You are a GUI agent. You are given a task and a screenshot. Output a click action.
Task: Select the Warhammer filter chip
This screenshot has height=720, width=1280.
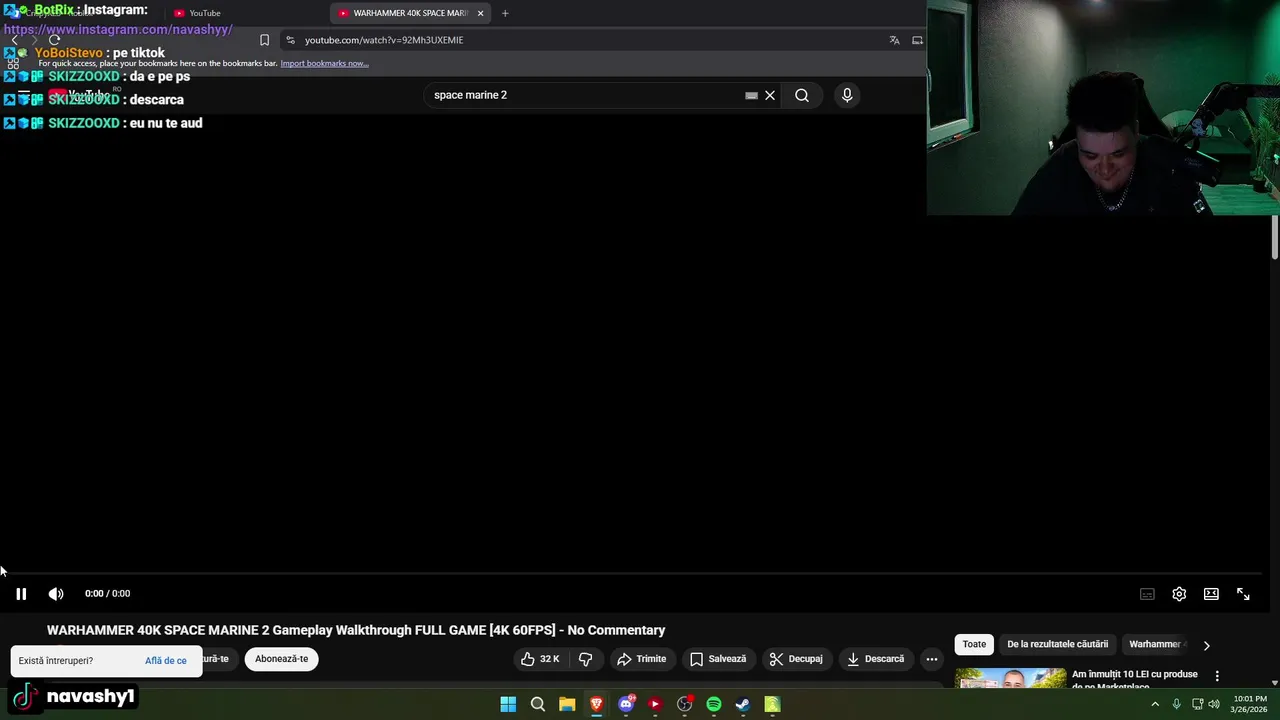coord(1157,644)
